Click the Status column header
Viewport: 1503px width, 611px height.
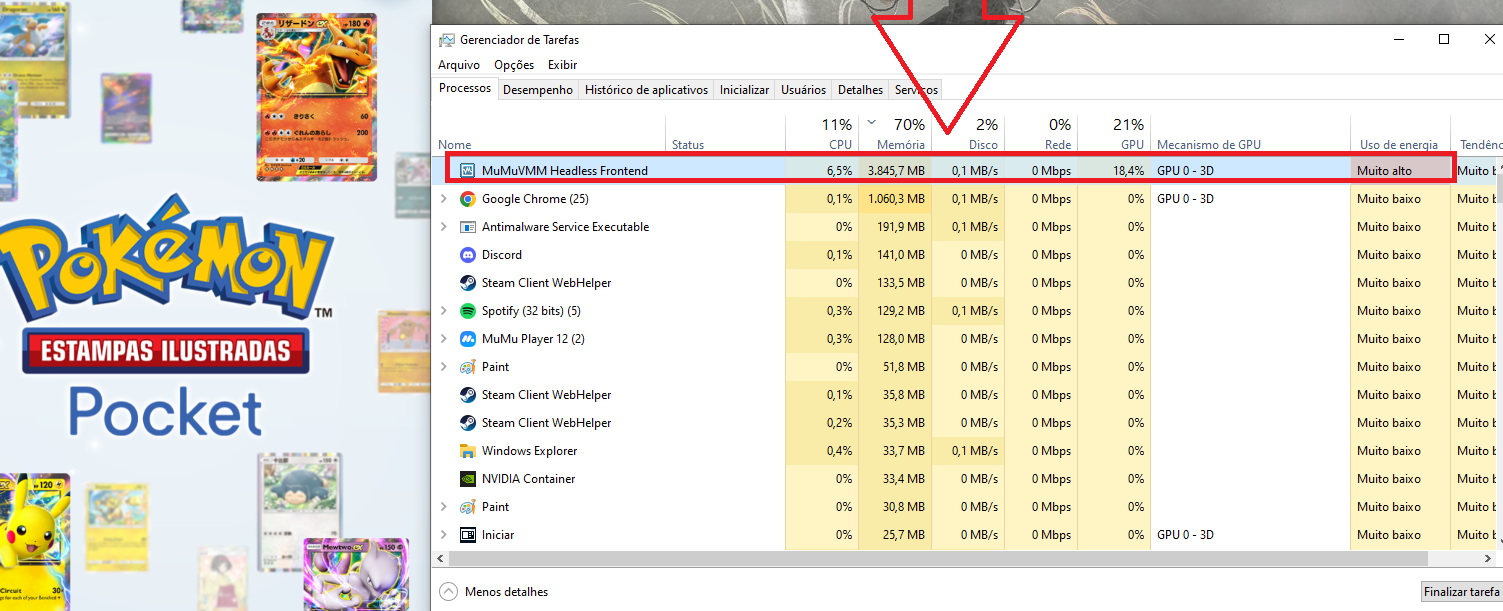726,134
